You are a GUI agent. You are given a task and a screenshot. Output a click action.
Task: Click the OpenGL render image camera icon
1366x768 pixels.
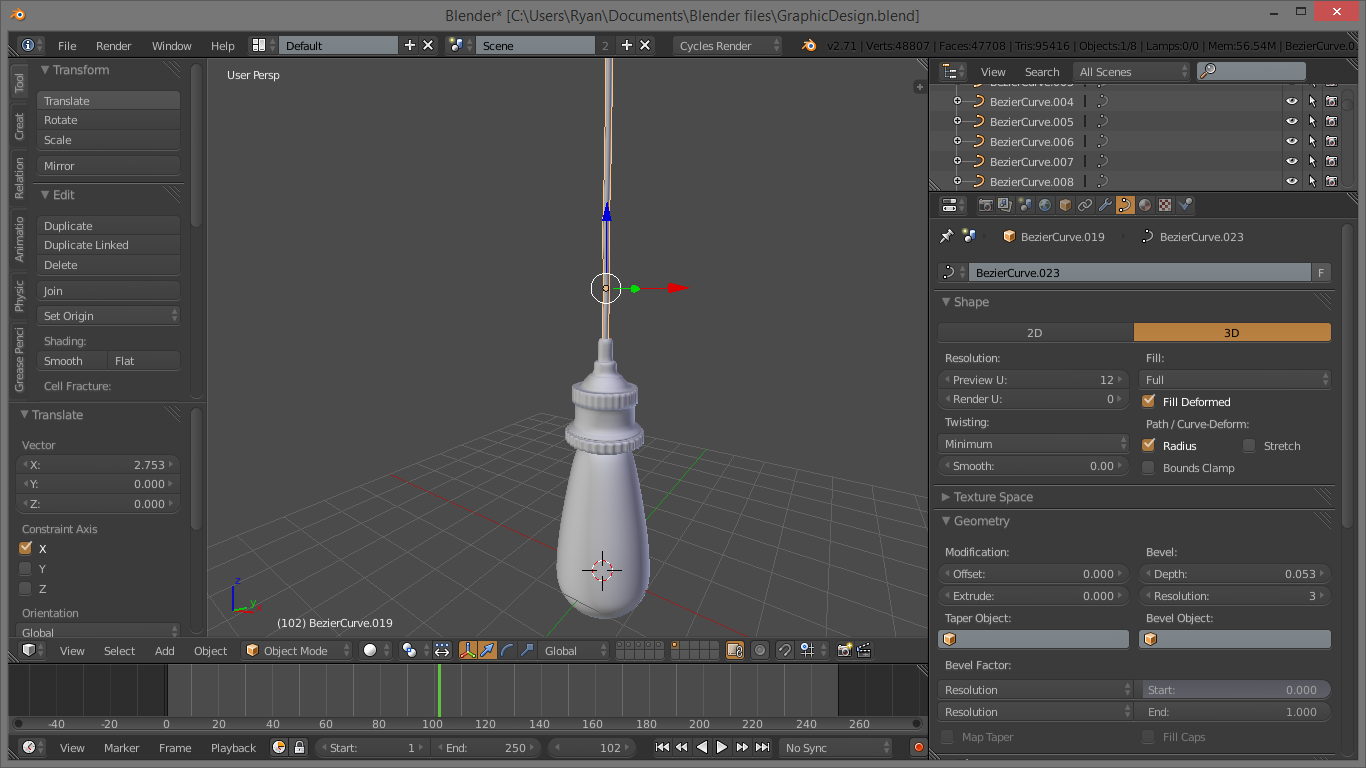pos(844,650)
